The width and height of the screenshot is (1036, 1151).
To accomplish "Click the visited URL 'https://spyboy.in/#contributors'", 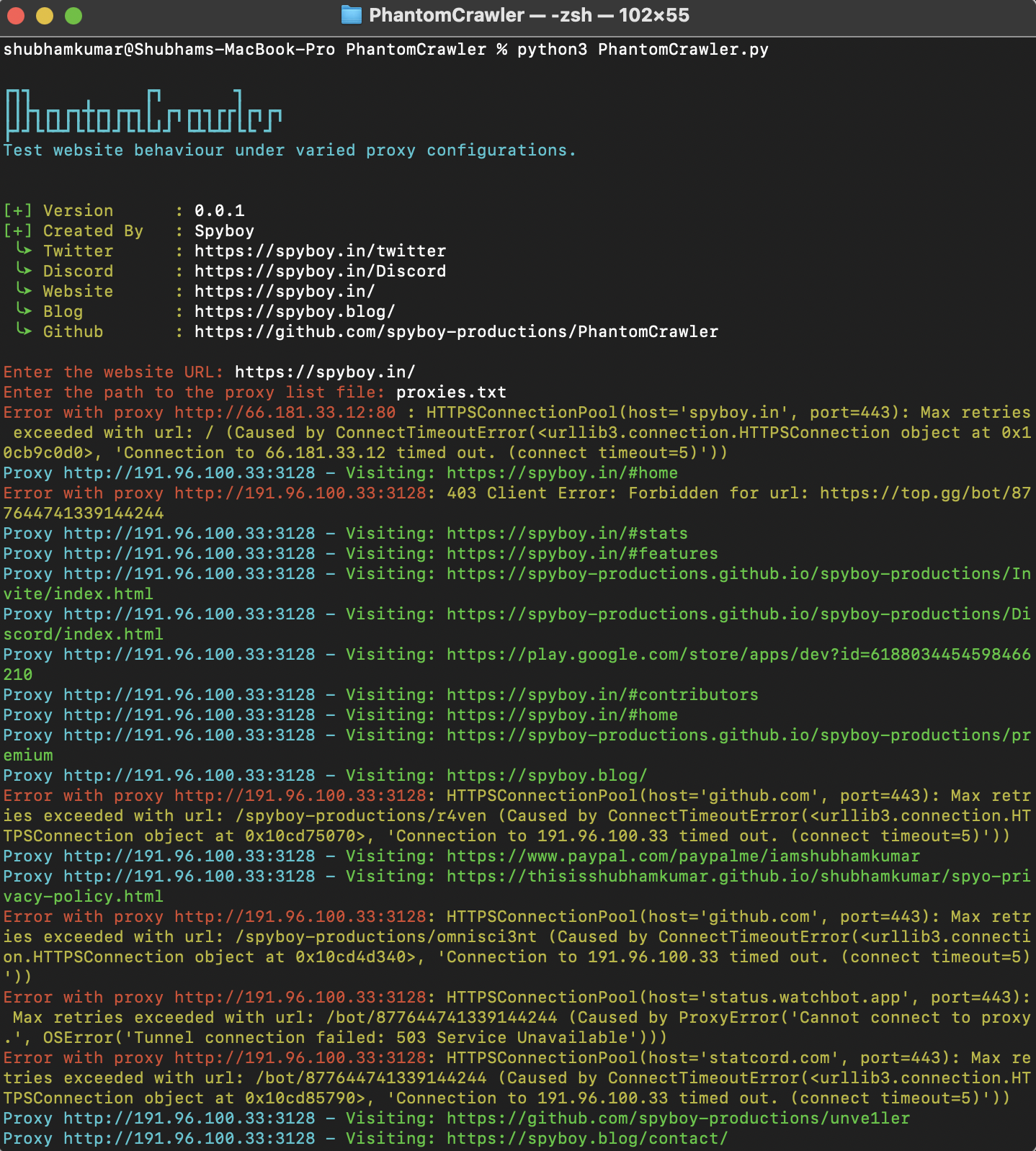I will click(602, 695).
